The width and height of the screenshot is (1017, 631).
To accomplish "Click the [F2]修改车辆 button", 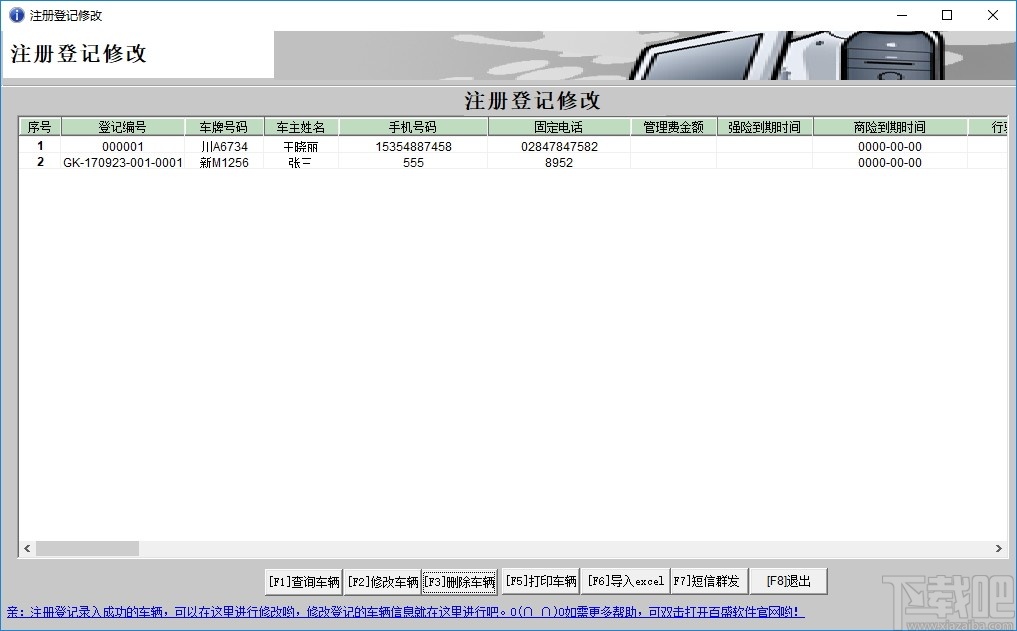I will tap(381, 580).
